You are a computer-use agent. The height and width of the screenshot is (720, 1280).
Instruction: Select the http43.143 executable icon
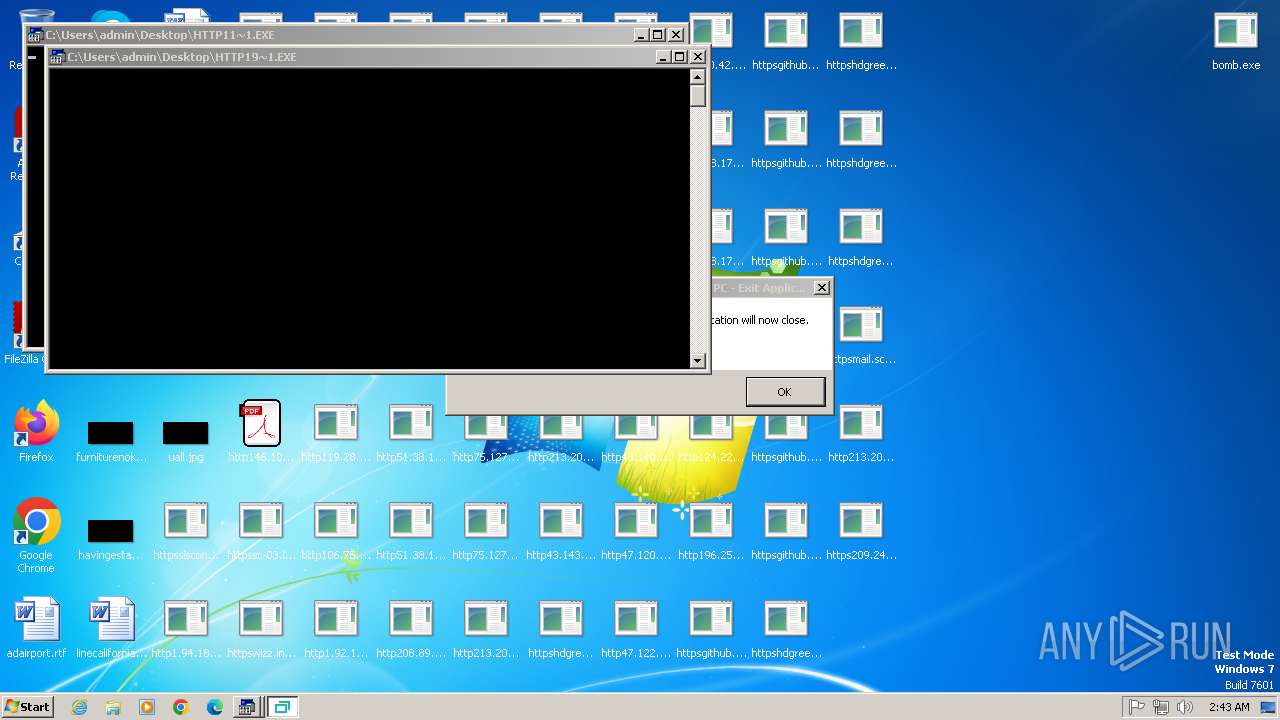[561, 530]
